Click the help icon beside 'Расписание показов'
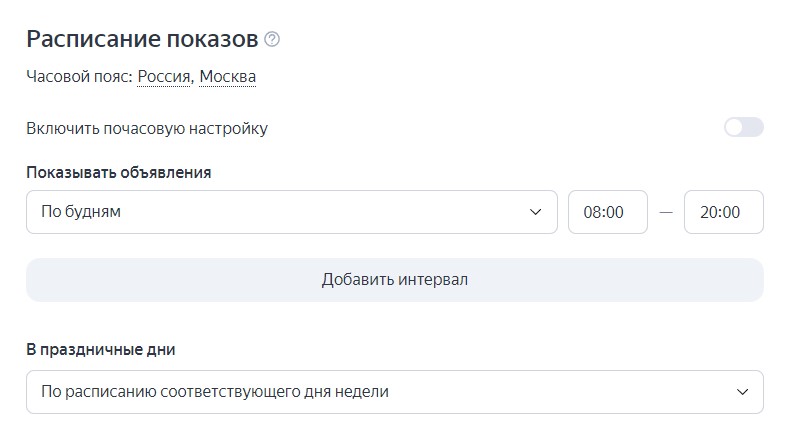This screenshot has width=792, height=448. pos(272,40)
